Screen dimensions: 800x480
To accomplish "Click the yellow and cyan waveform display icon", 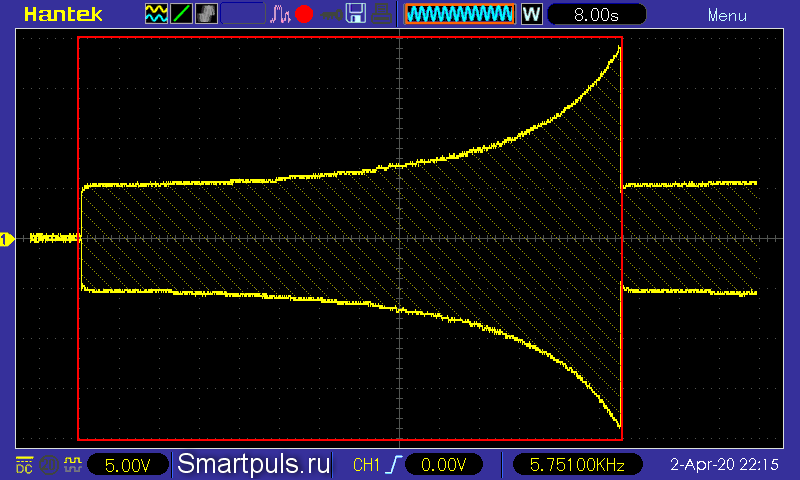I will tap(156, 14).
